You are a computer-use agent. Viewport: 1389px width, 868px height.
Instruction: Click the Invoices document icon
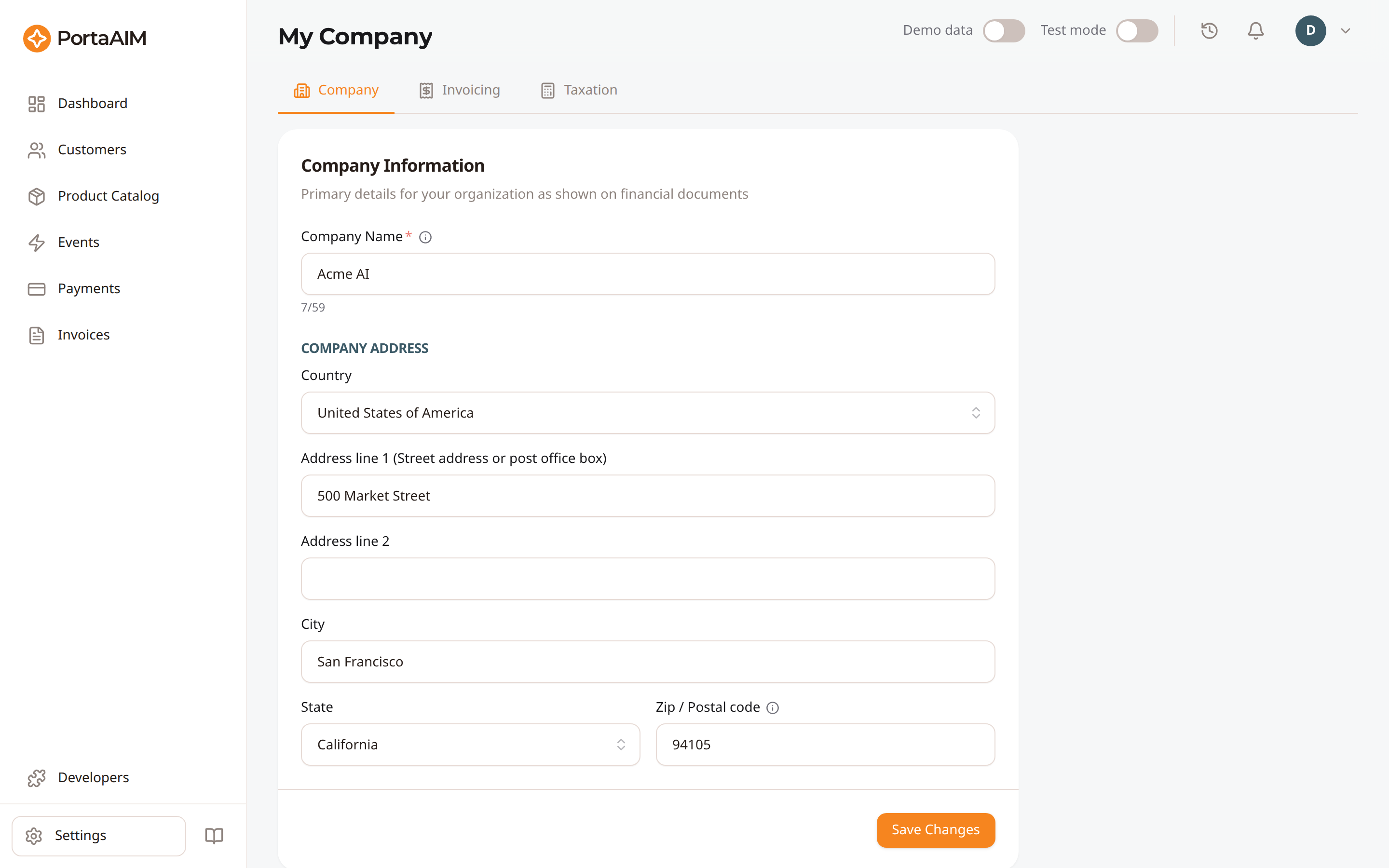[x=37, y=335]
